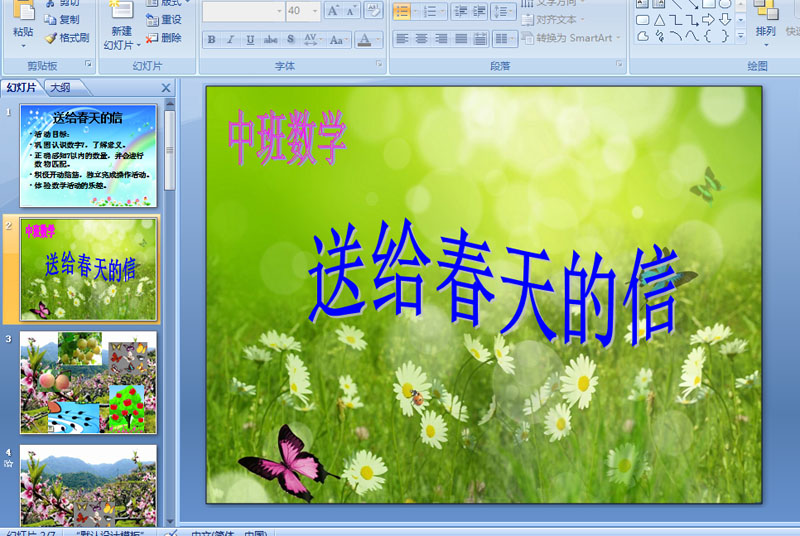Screen dimensions: 800x536
Task: Click the slide panel vertical scrollbar
Action: 170,313
